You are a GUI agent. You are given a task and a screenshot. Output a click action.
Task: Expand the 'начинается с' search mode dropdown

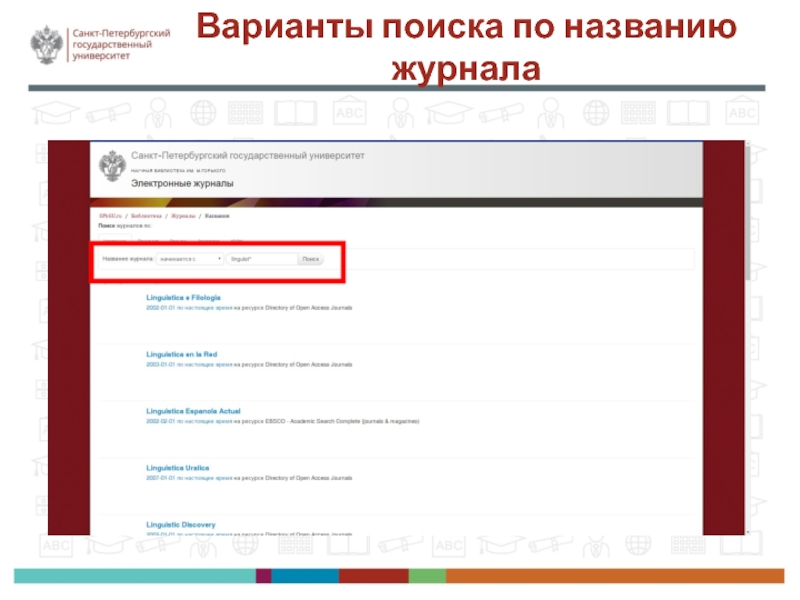(x=190, y=259)
